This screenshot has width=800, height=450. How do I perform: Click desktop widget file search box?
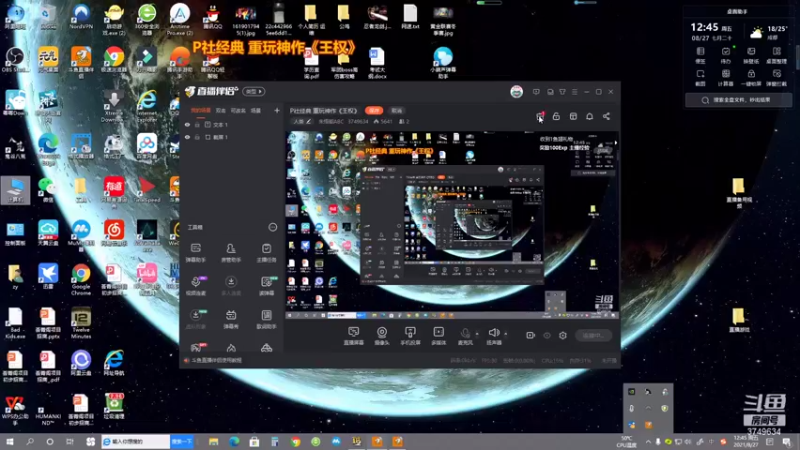pos(738,100)
